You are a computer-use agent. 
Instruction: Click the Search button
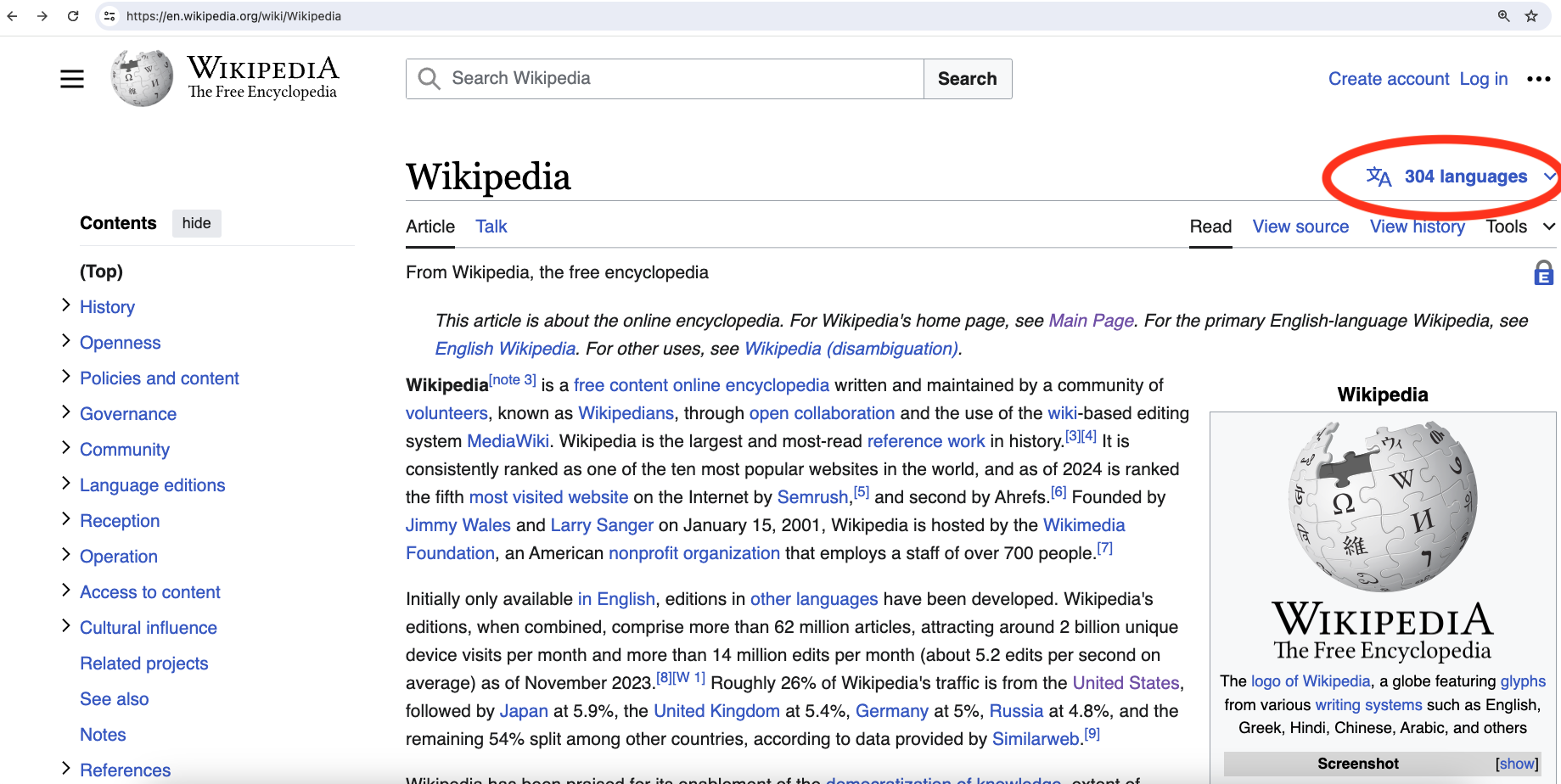click(x=968, y=79)
